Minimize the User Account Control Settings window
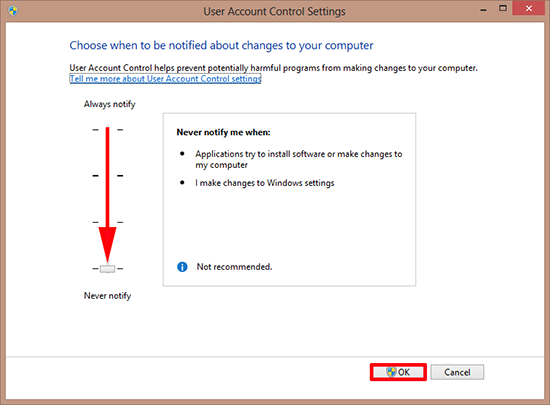The height and width of the screenshot is (405, 550). [x=483, y=9]
